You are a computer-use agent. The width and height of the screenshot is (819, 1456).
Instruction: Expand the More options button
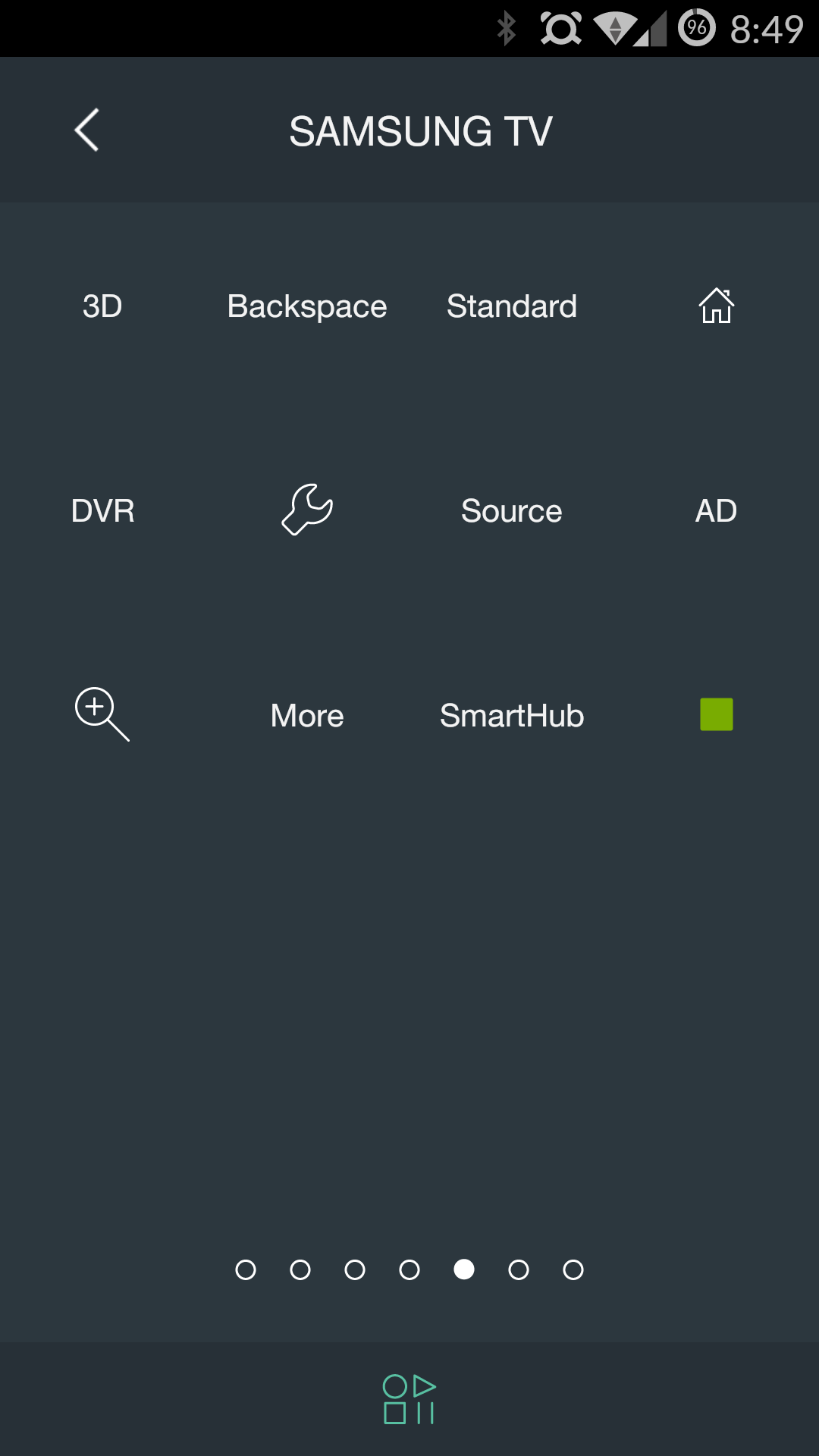point(307,716)
